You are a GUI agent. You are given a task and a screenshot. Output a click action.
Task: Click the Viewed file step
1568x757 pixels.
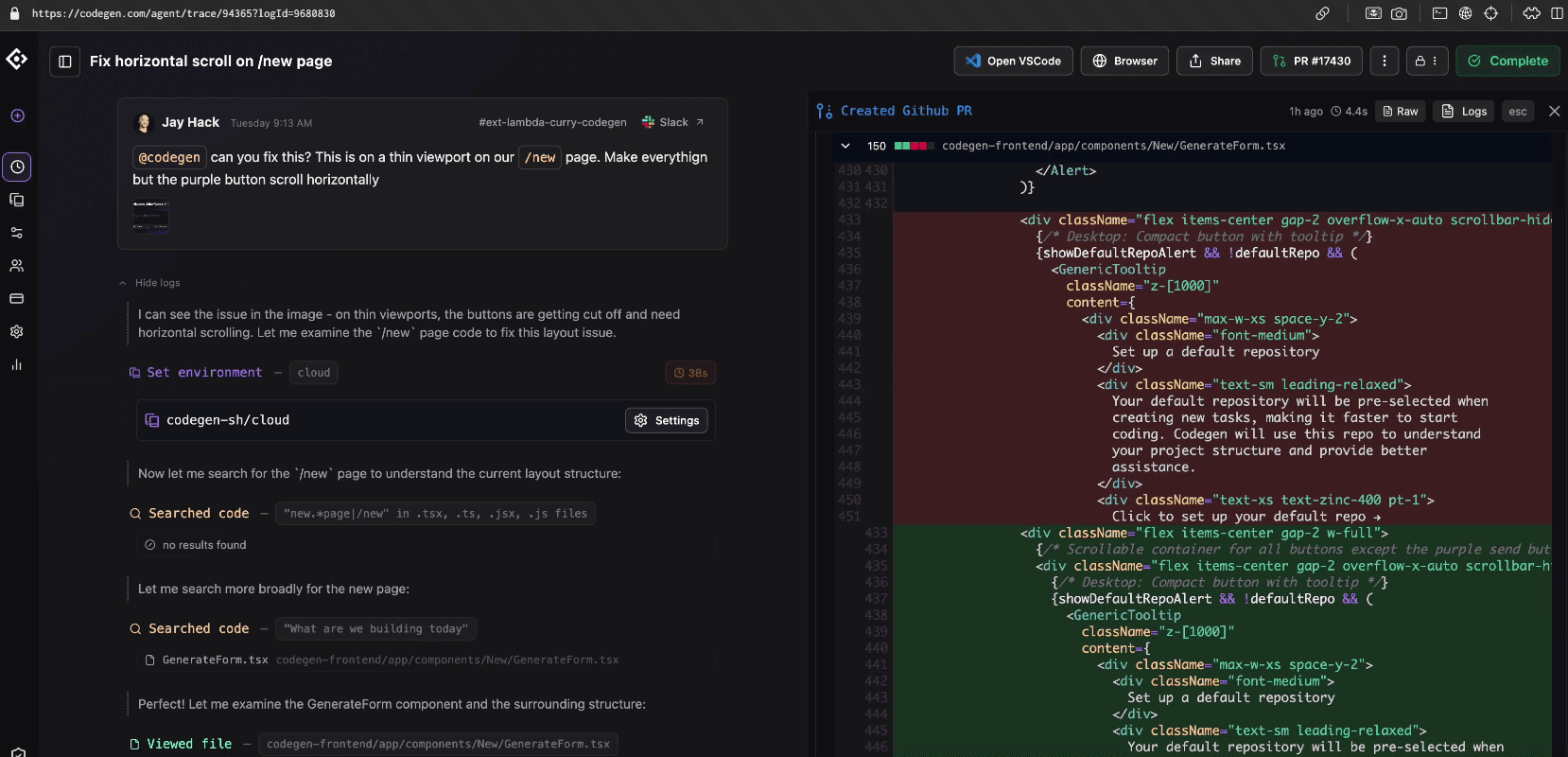tap(181, 745)
